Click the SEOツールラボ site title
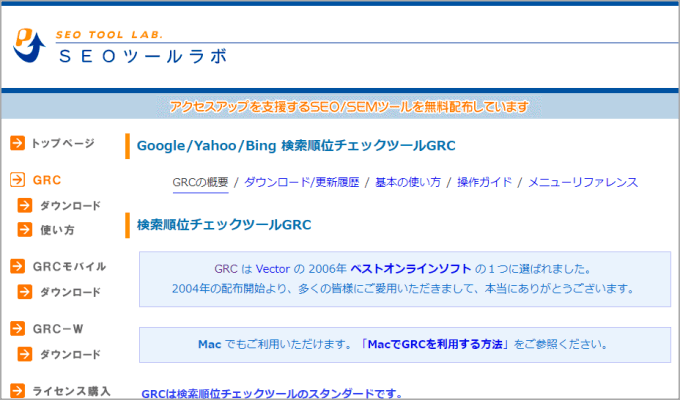 click(x=143, y=57)
